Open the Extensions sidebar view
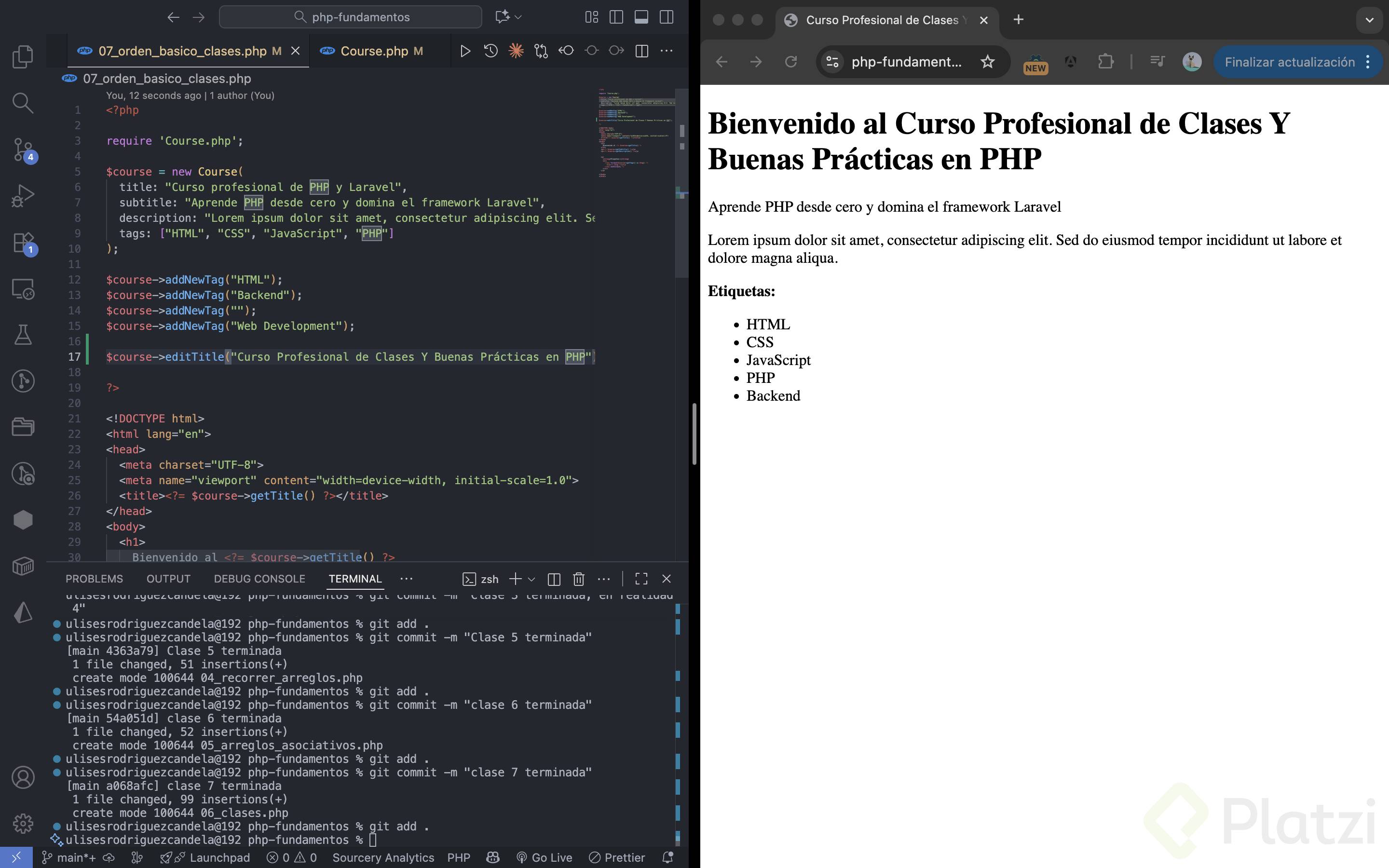The height and width of the screenshot is (868, 1389). click(x=23, y=242)
